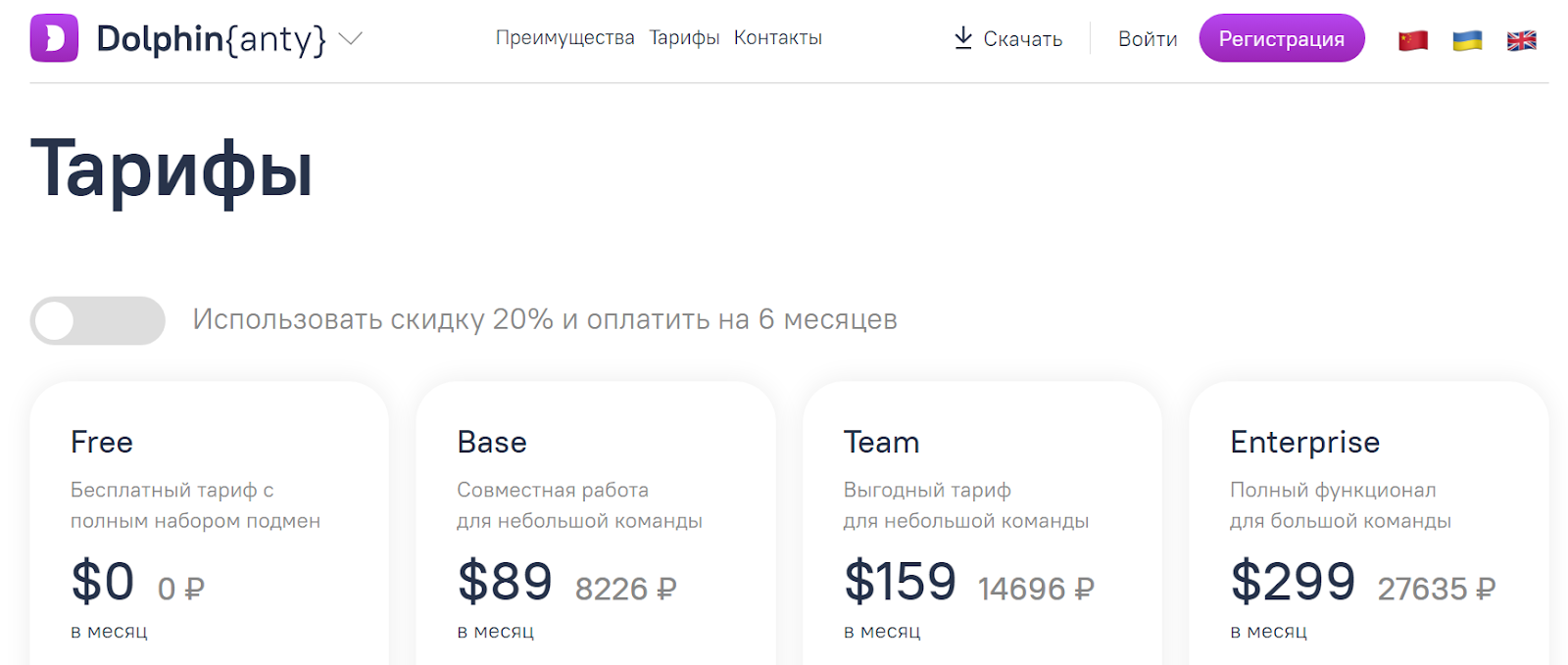Switch language with the Ukrainian flag
Viewport: 1568px width, 665px height.
pos(1467,40)
